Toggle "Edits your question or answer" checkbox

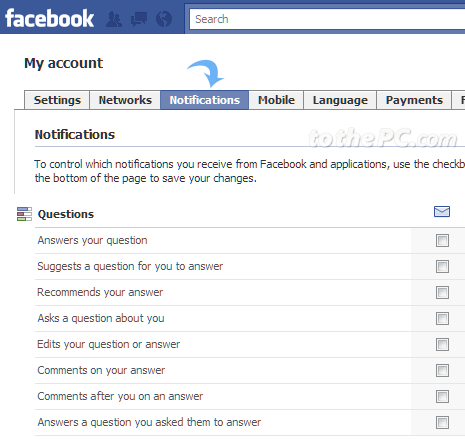click(442, 344)
